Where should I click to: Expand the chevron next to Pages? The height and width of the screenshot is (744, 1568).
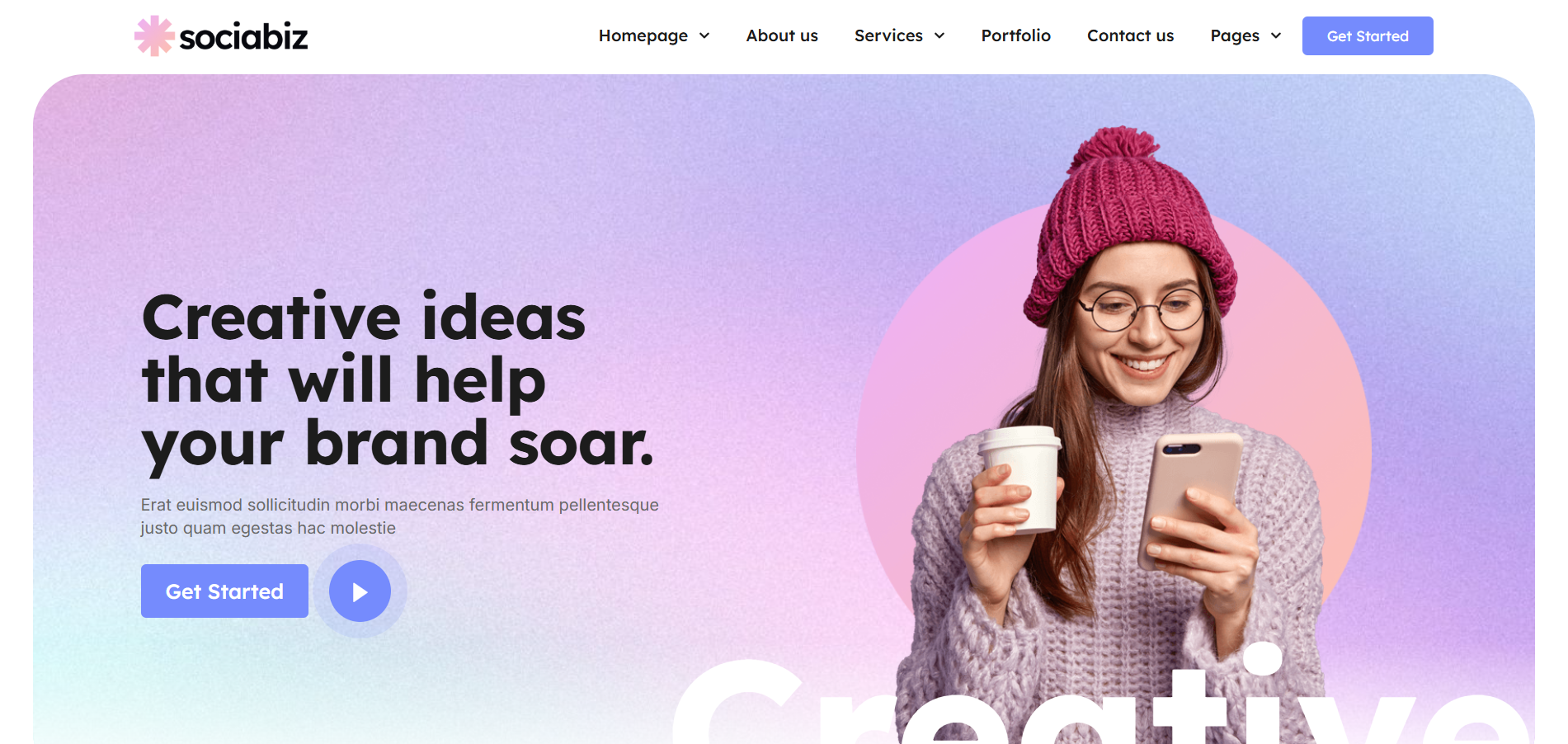1276,35
